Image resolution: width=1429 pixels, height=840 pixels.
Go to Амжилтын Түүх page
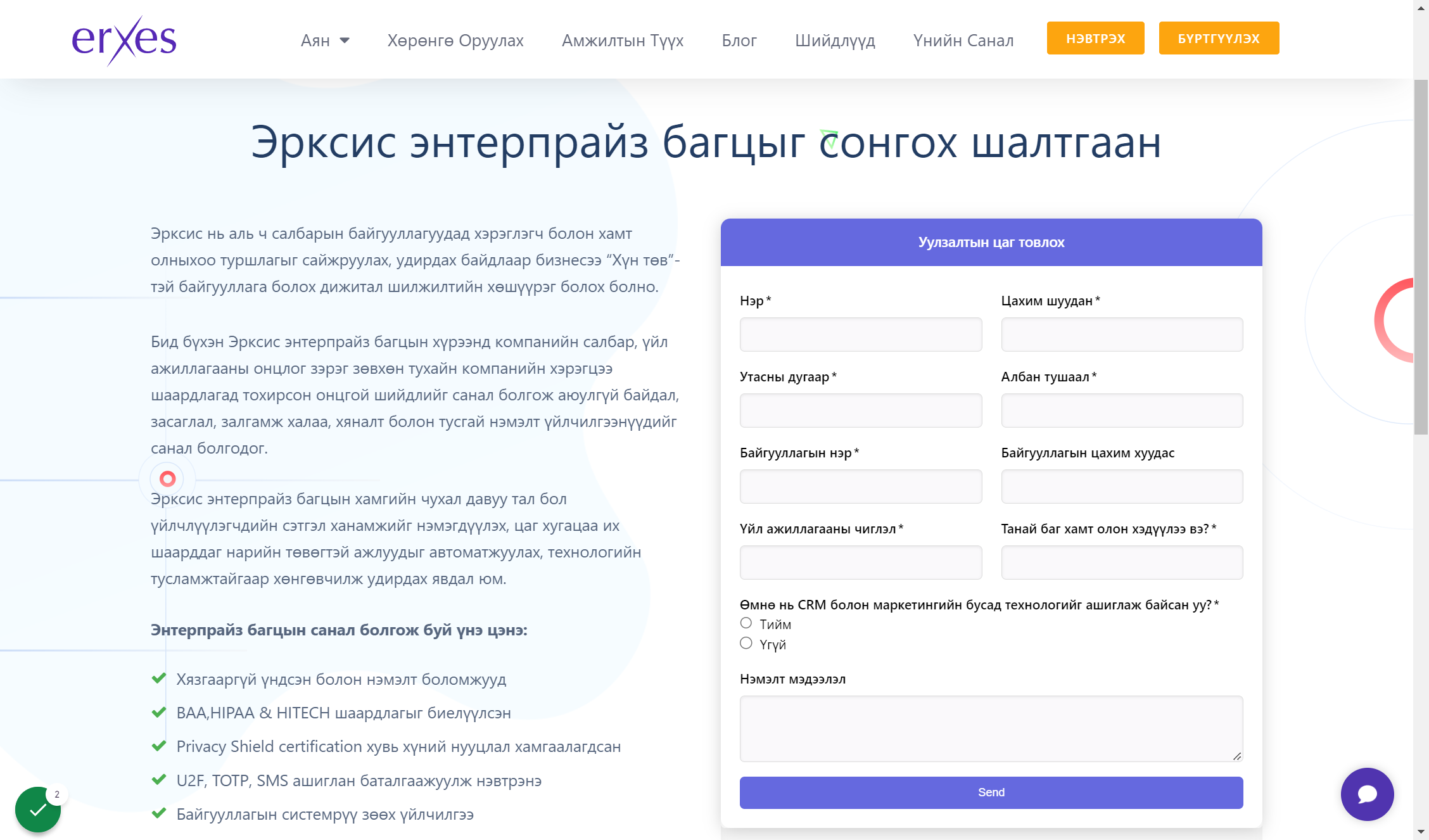coord(623,41)
